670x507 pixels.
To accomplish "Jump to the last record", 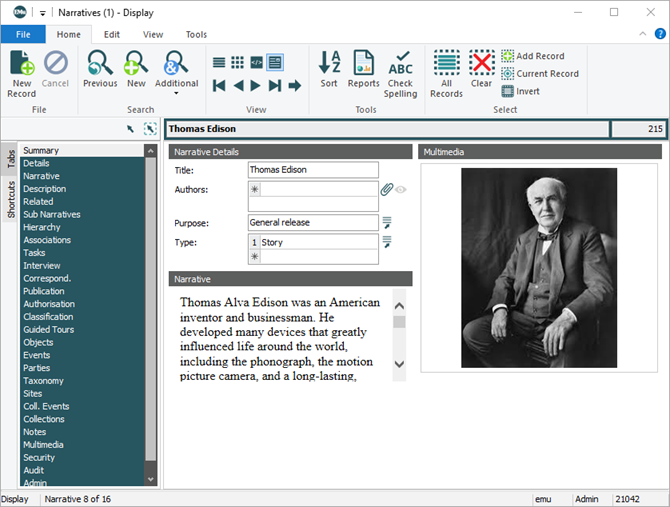I will coord(275,86).
